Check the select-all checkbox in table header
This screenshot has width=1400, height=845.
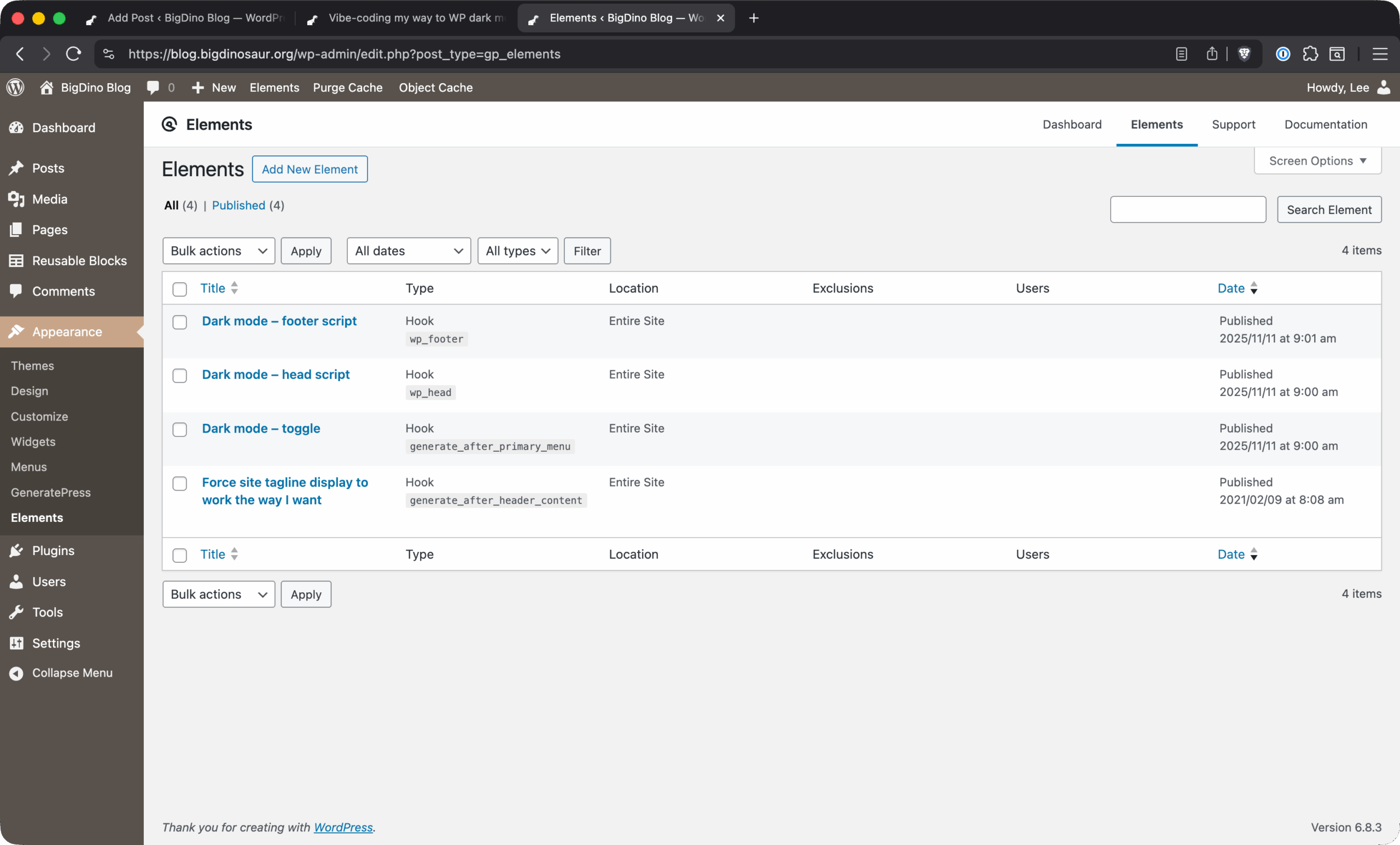(179, 289)
